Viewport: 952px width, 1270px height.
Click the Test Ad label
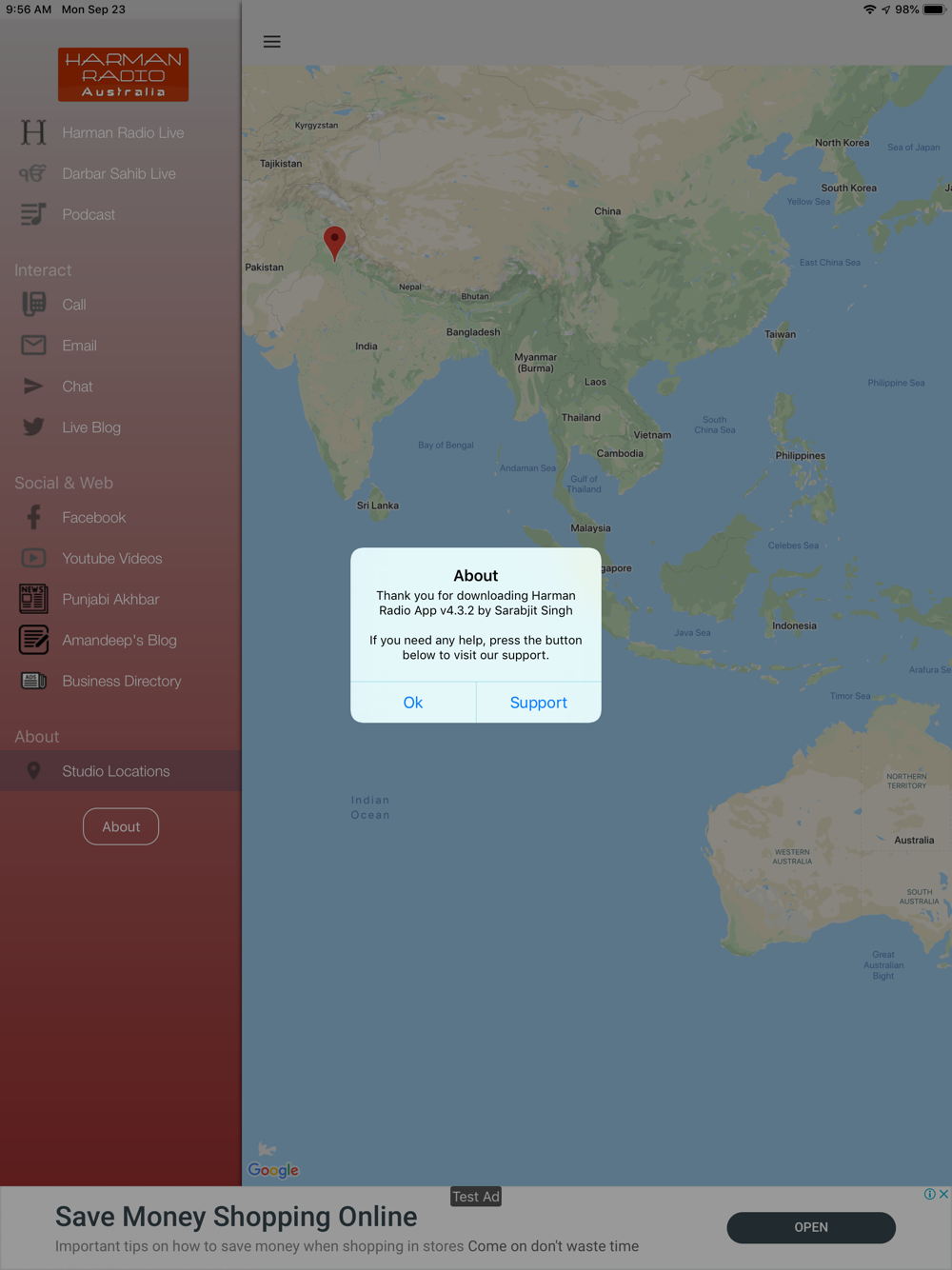(476, 1197)
